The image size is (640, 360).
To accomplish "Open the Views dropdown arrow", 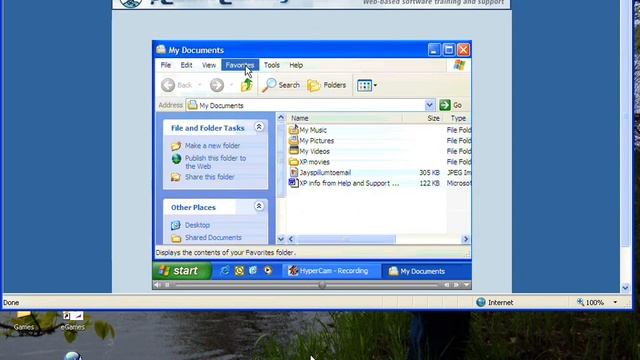I will pyautogui.click(x=375, y=85).
